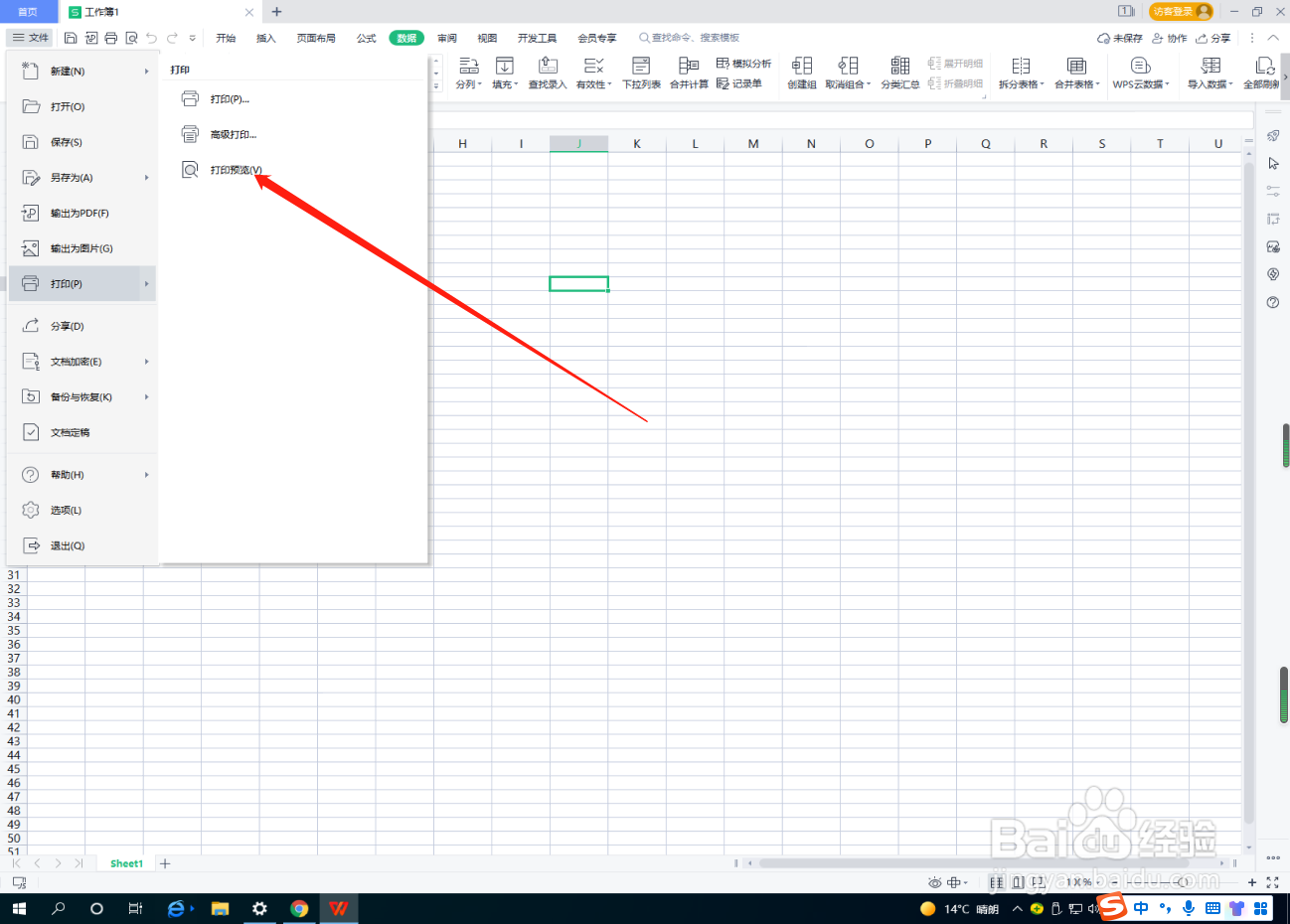Toggle the eye-protection mode icon
This screenshot has width=1290, height=924.
pos(934,882)
